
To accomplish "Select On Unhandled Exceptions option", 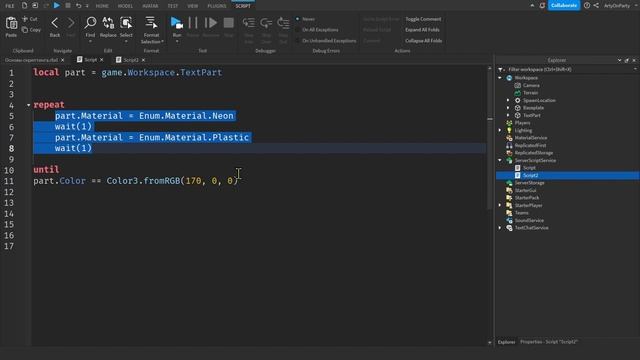I will (x=326, y=41).
